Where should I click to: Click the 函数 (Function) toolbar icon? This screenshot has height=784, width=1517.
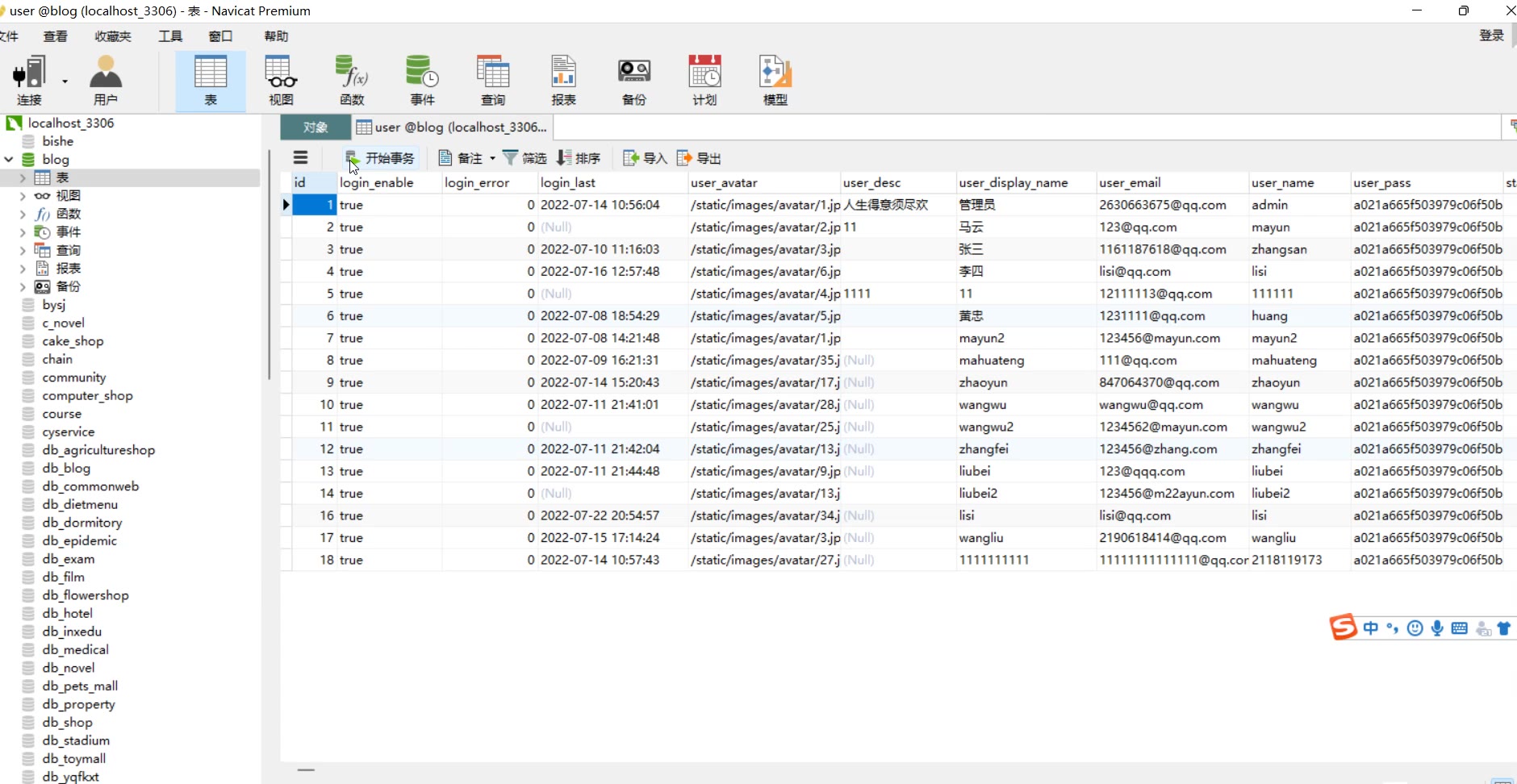[x=352, y=80]
